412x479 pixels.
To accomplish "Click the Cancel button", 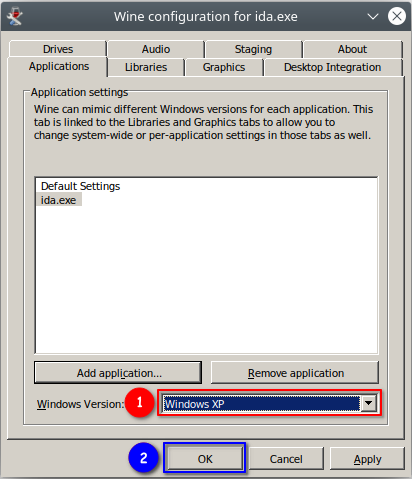I will click(x=286, y=459).
